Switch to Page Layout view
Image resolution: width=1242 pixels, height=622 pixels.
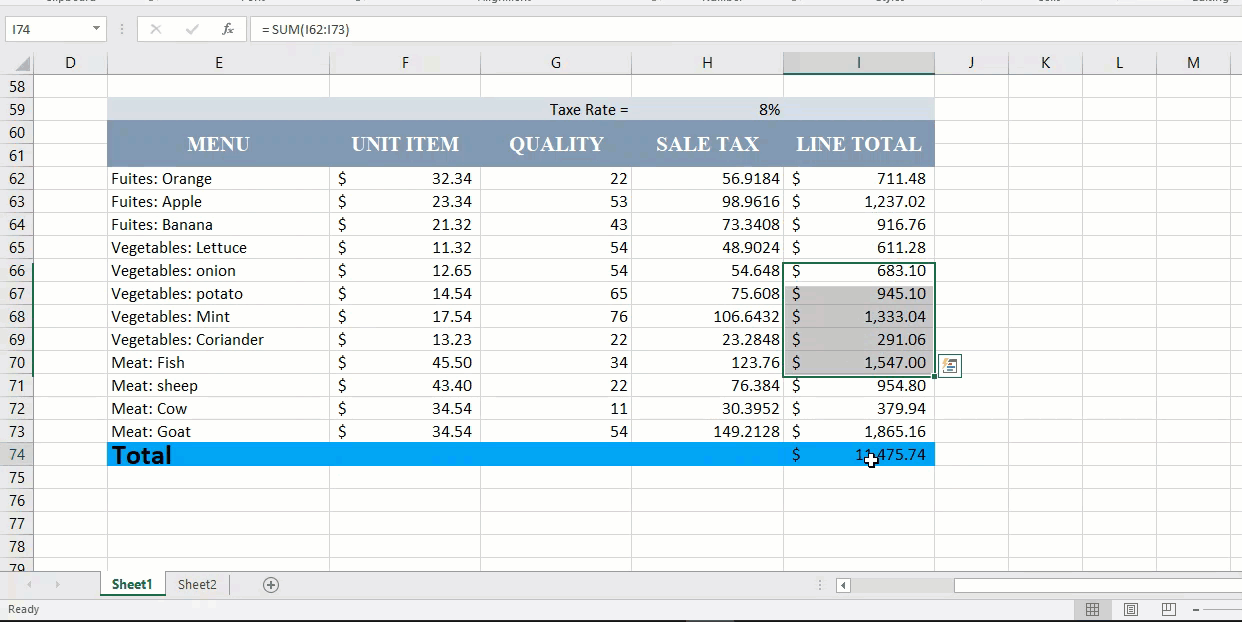1131,609
